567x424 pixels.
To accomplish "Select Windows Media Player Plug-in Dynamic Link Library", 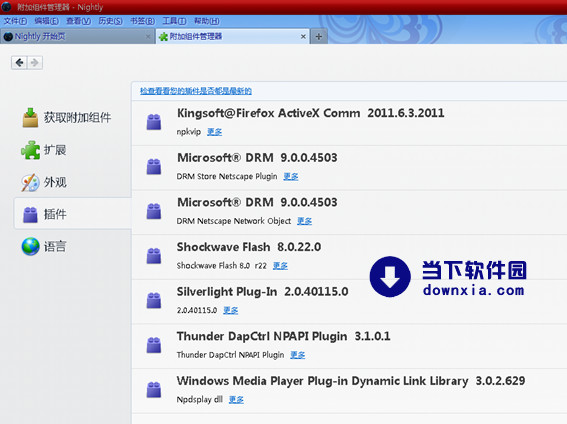I will tap(322, 381).
